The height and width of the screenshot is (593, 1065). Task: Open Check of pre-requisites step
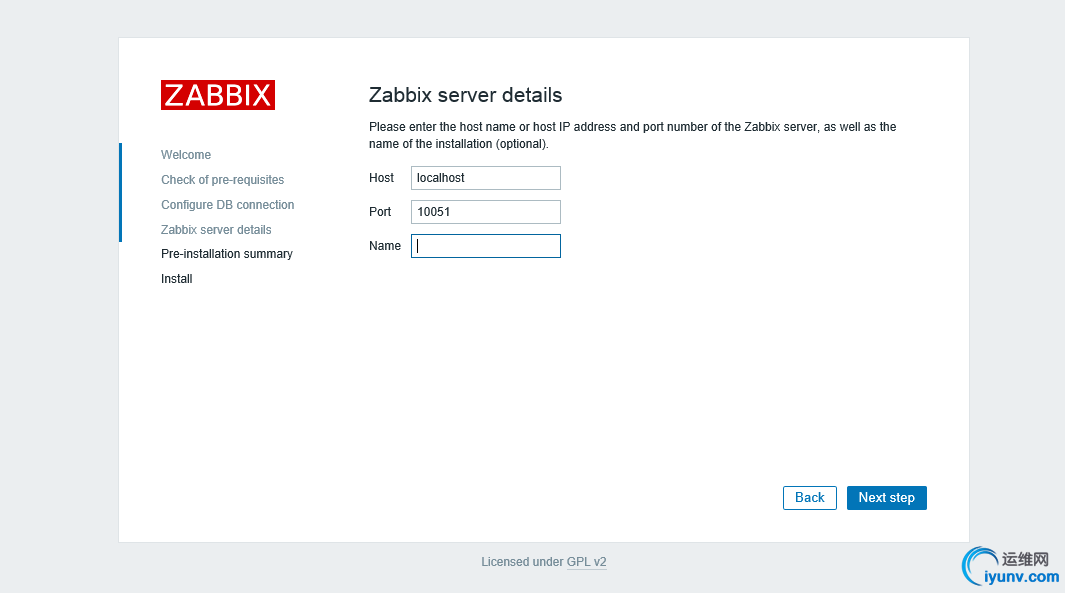tap(222, 180)
